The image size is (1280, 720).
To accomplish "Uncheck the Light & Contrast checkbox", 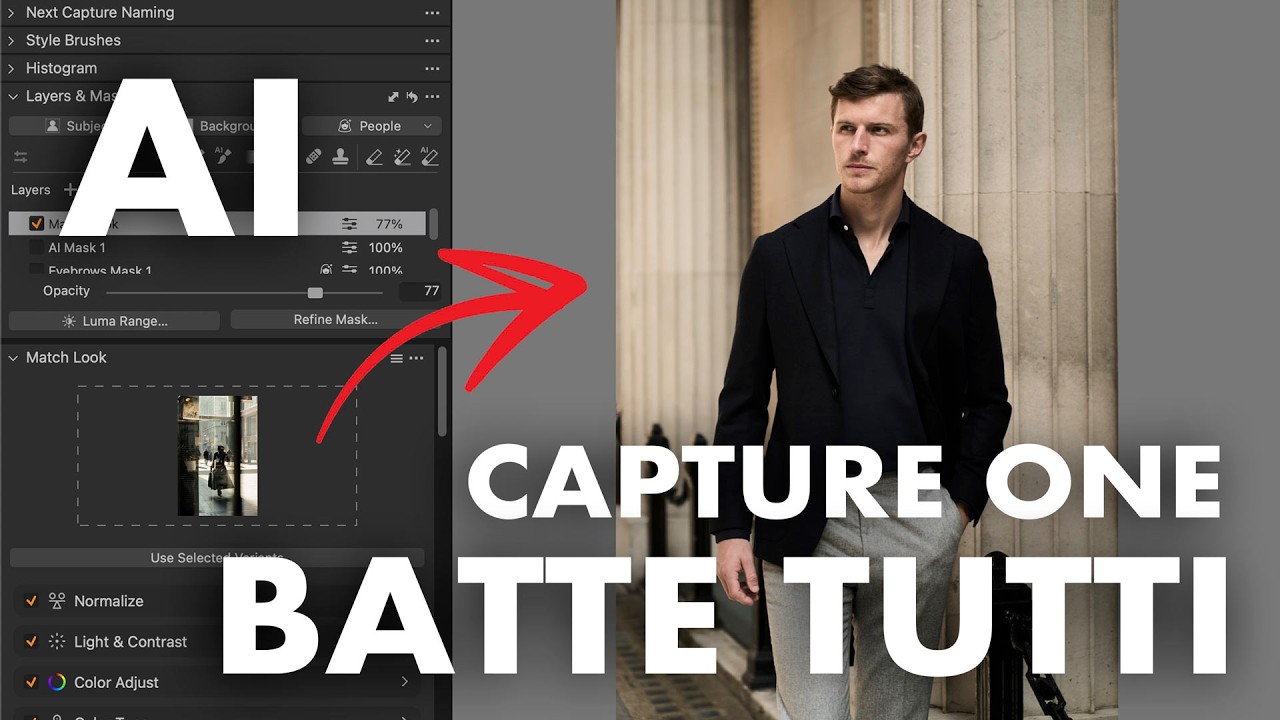I will point(31,642).
